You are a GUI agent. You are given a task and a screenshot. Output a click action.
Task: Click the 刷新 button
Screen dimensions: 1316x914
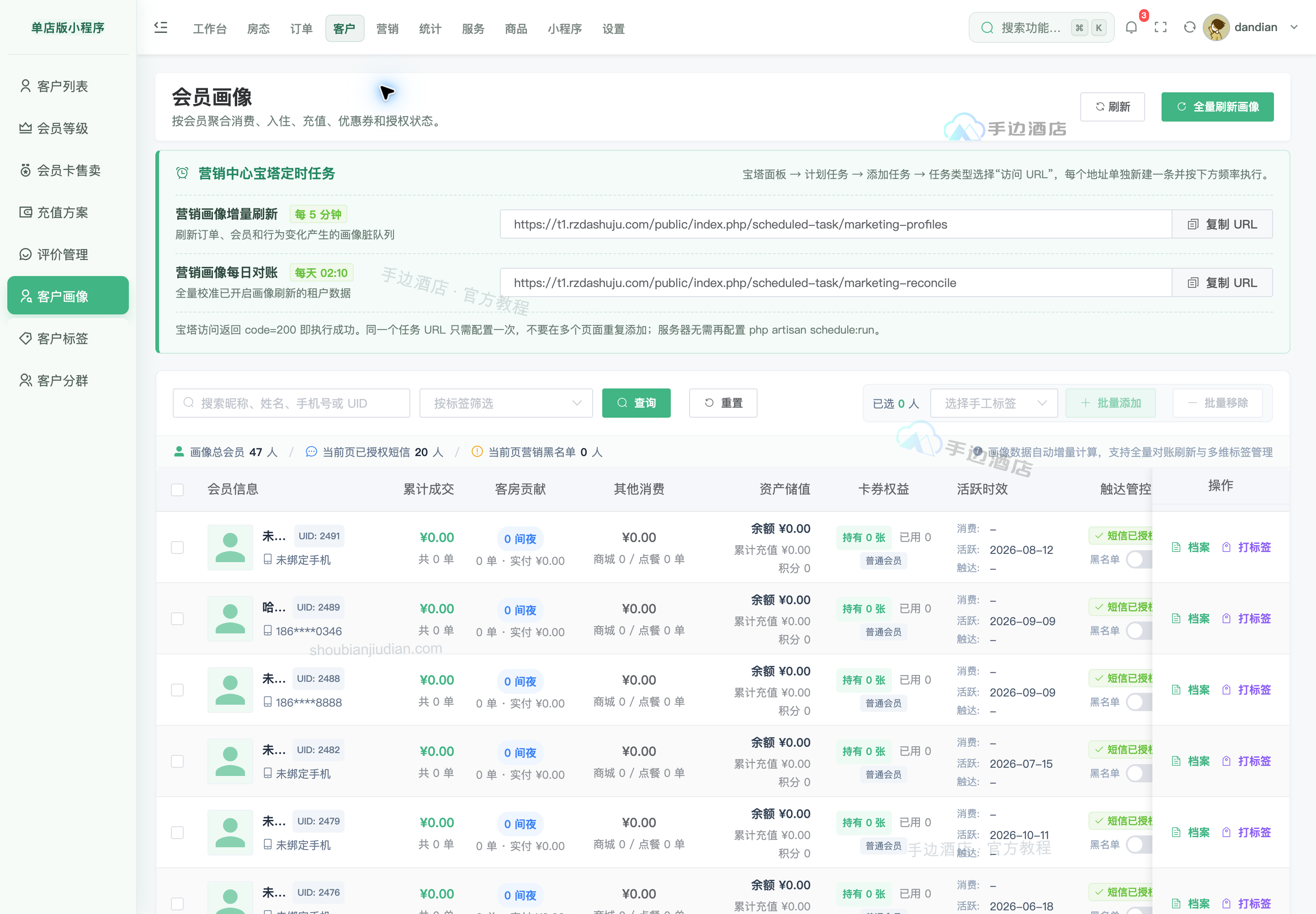point(1112,106)
